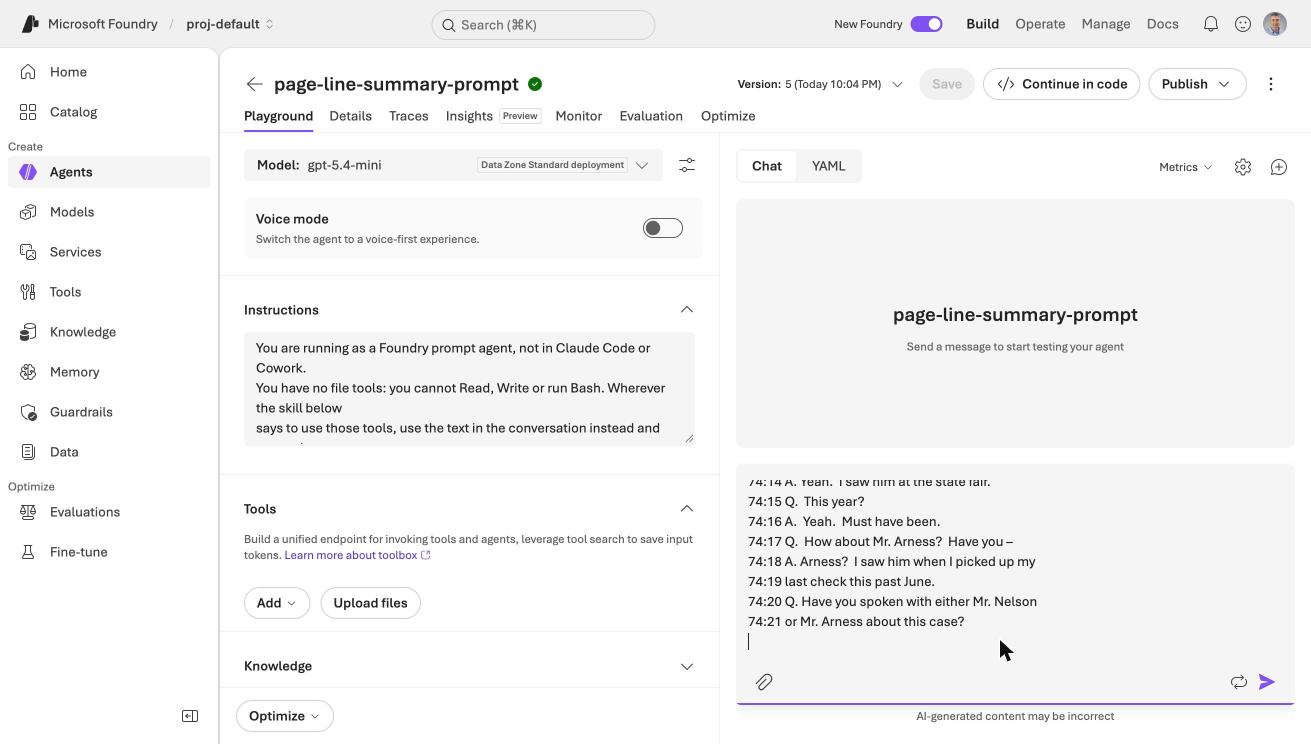The height and width of the screenshot is (744, 1311).
Task: Collapse the Instructions section
Action: tap(686, 310)
